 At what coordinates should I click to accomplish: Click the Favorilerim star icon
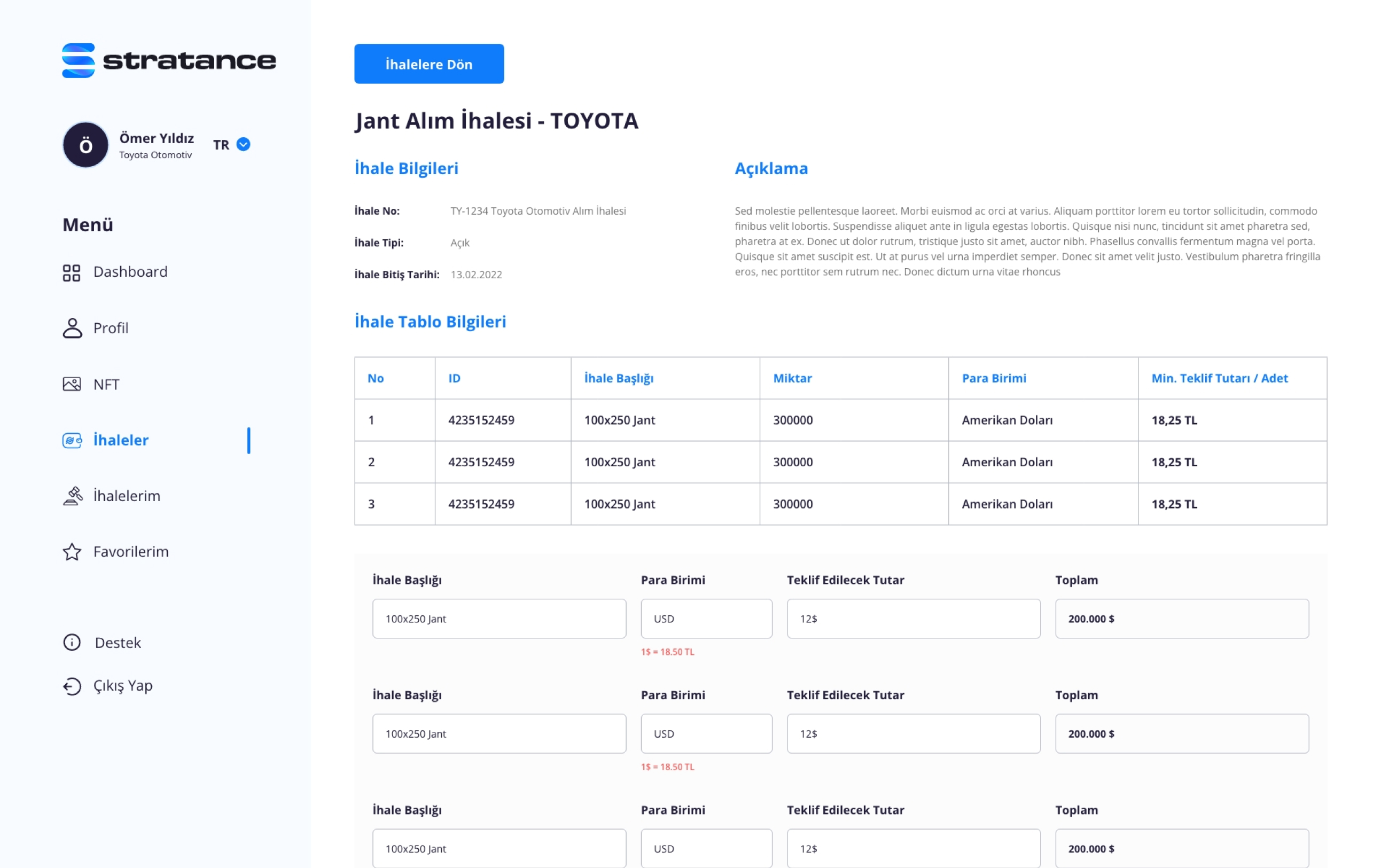[x=72, y=552]
